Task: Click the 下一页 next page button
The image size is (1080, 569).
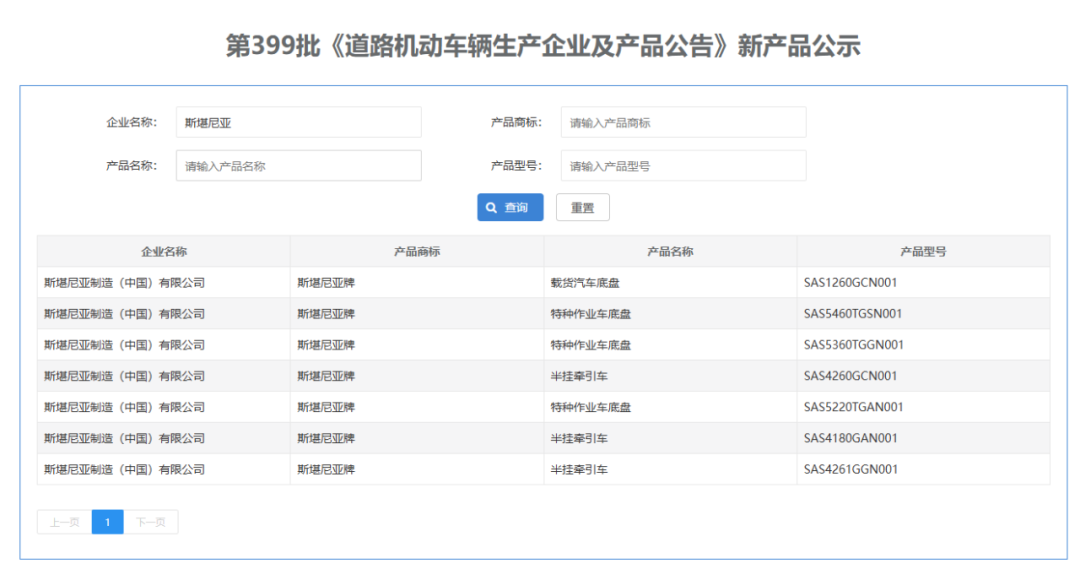Action: click(x=151, y=522)
